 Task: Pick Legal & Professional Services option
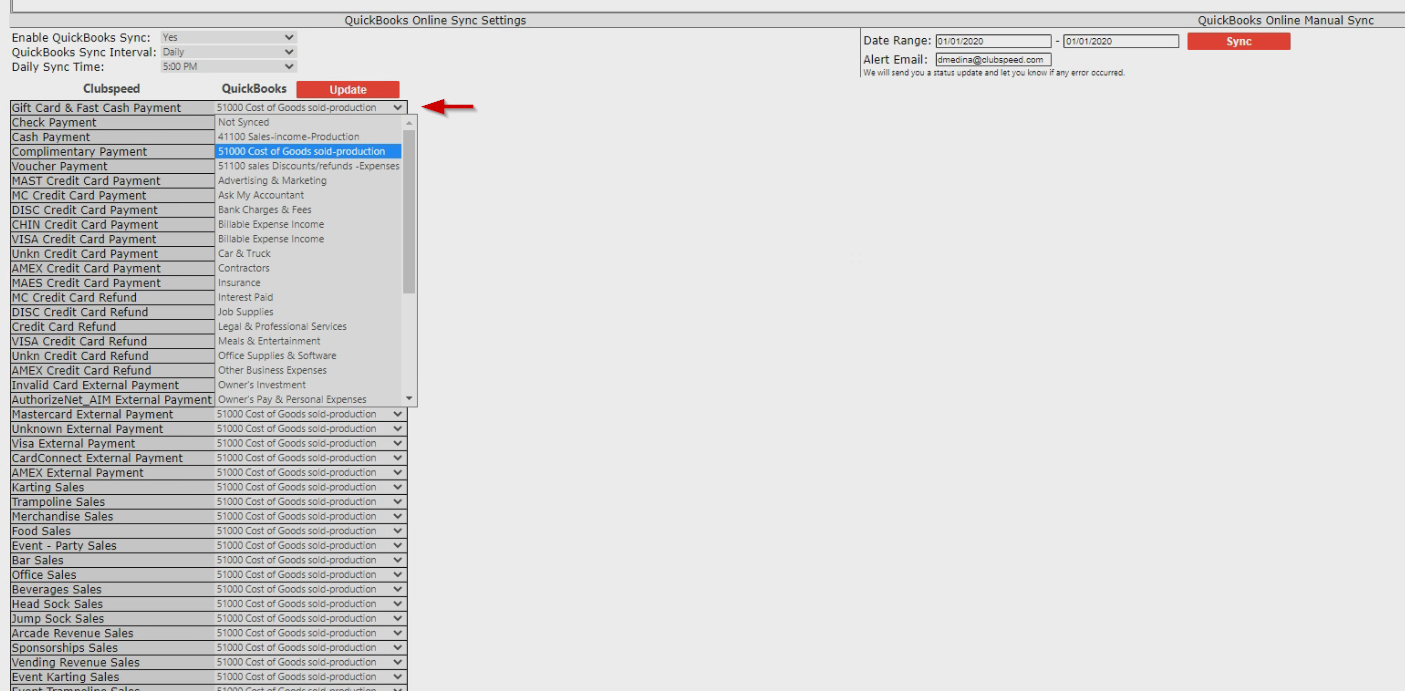tap(309, 327)
